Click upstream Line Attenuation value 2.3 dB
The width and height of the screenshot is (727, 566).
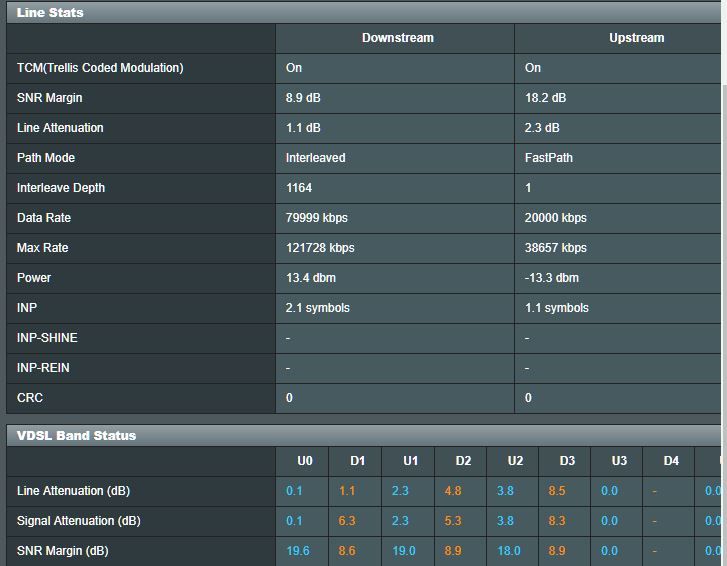pos(542,128)
